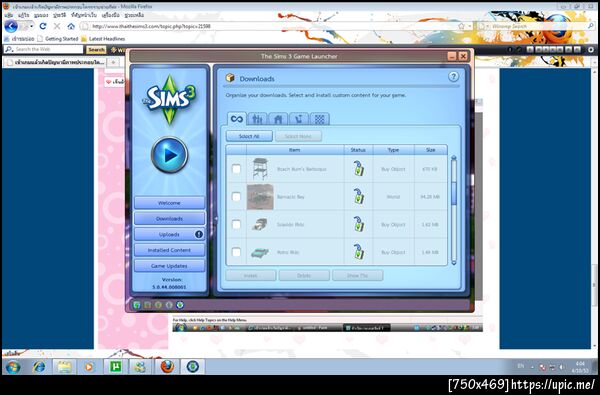This screenshot has height=395, width=600.
Task: Open the Welcome section in launcher
Action: click(x=170, y=203)
